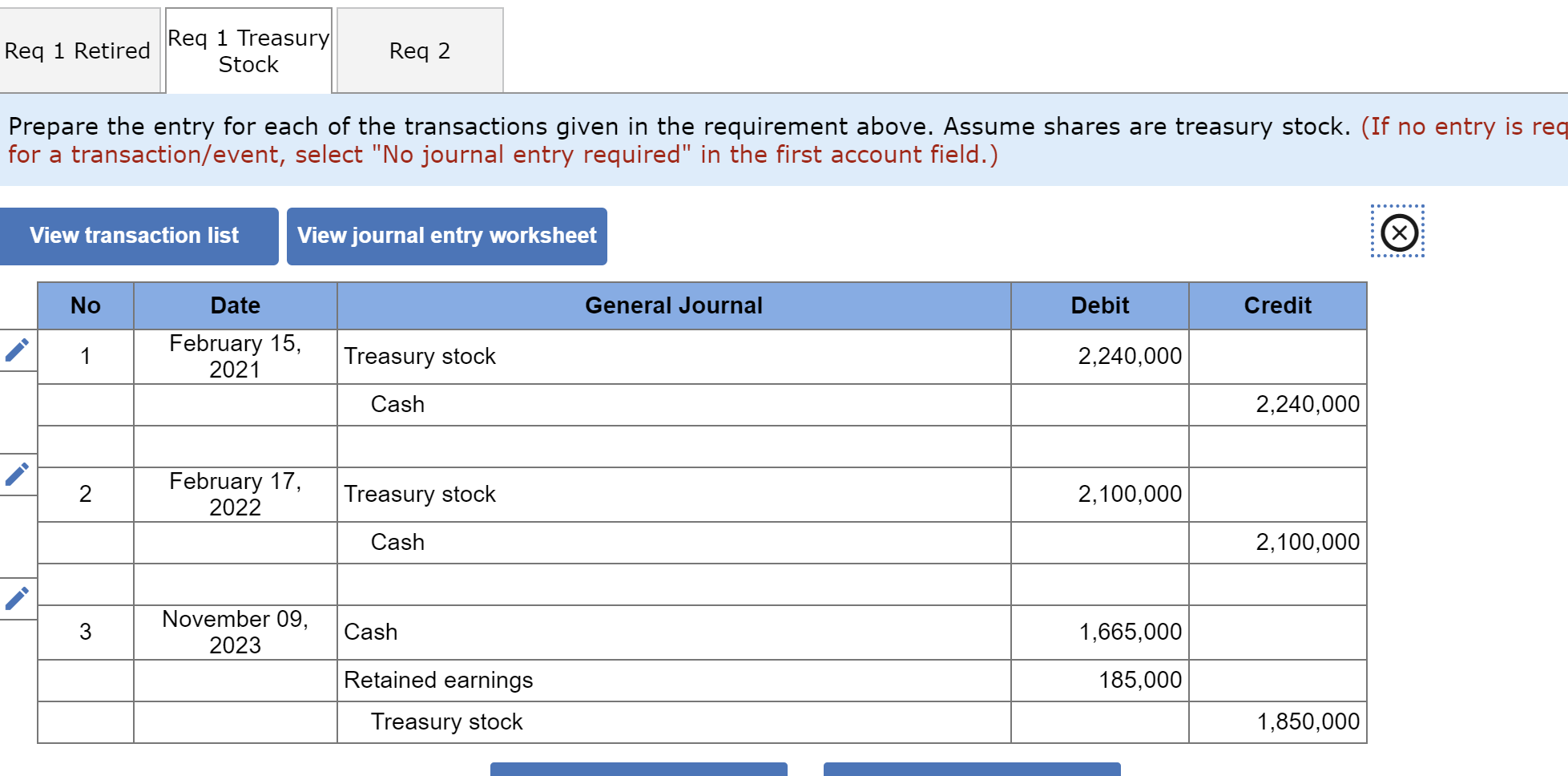Click the circled X clear-entry icon

pyautogui.click(x=1398, y=232)
